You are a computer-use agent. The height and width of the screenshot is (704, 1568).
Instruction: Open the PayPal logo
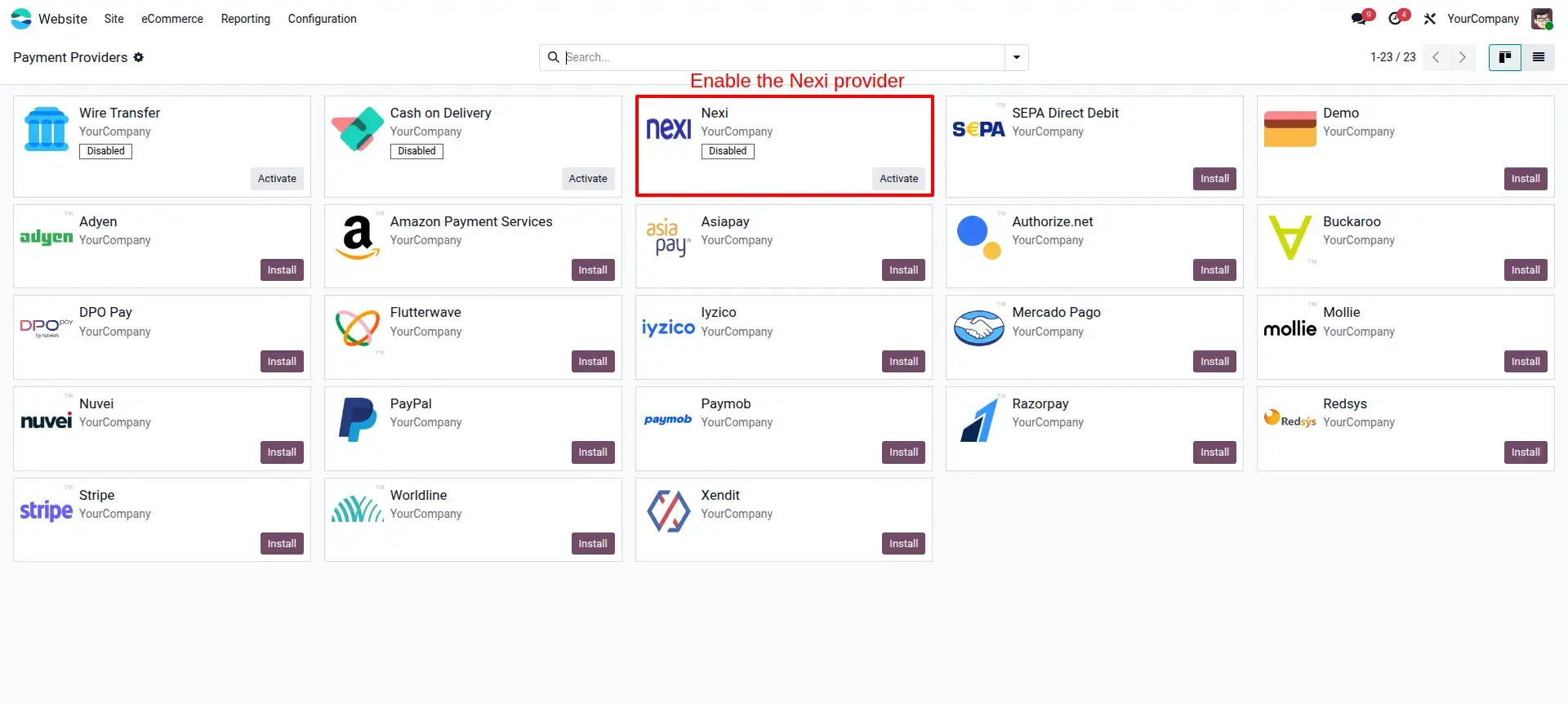[x=358, y=419]
